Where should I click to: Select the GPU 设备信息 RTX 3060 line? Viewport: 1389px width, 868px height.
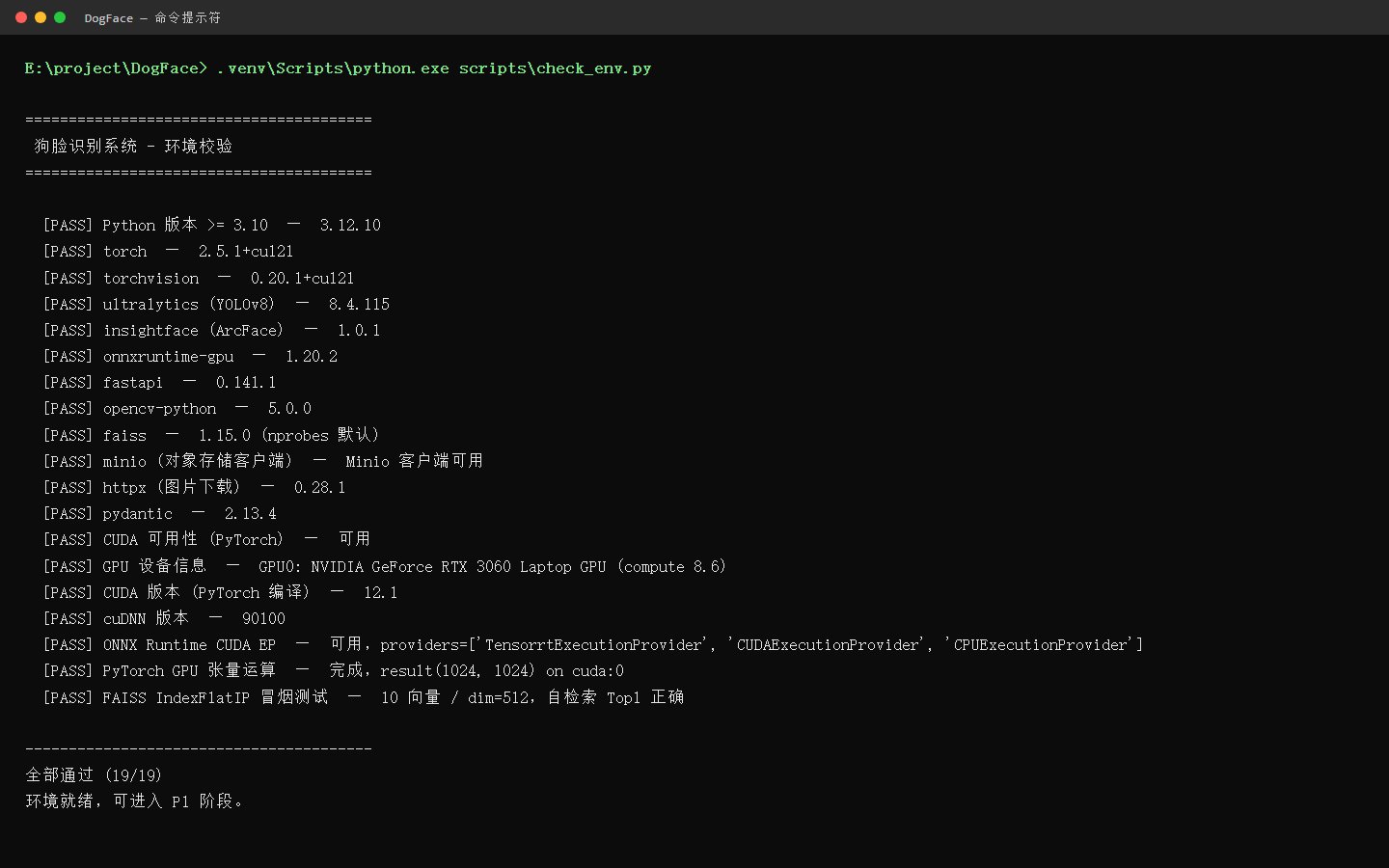385,566
